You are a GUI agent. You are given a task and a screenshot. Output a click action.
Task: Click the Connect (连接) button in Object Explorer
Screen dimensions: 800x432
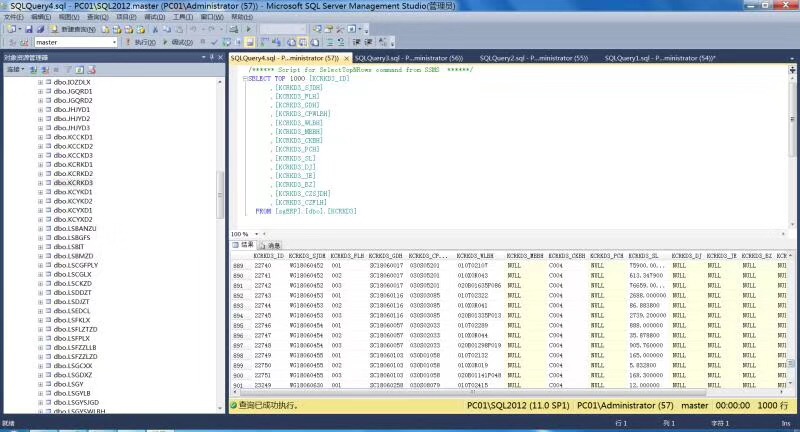coord(15,70)
